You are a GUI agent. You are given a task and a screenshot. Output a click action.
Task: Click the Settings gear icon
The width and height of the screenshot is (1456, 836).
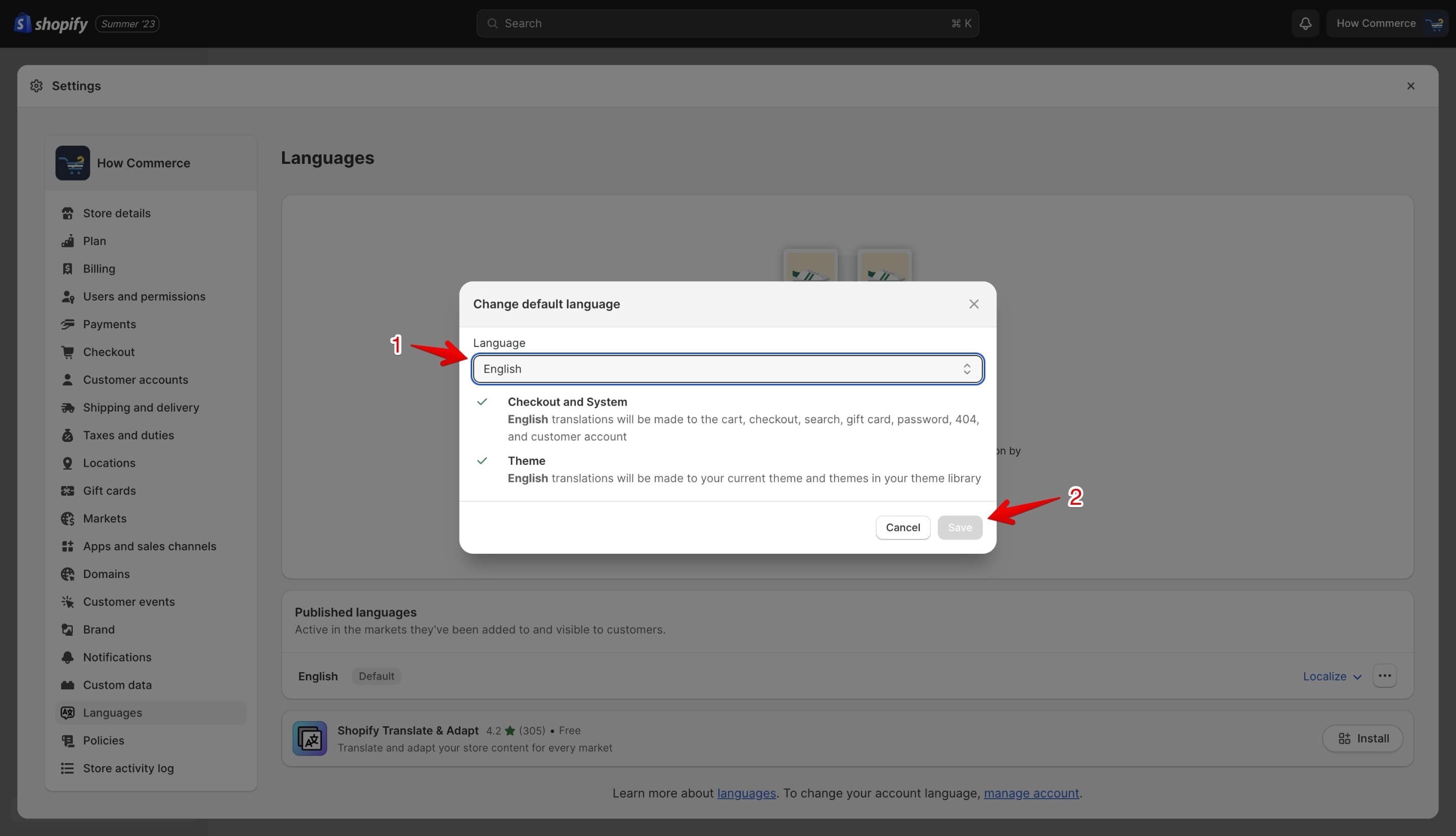tap(37, 85)
